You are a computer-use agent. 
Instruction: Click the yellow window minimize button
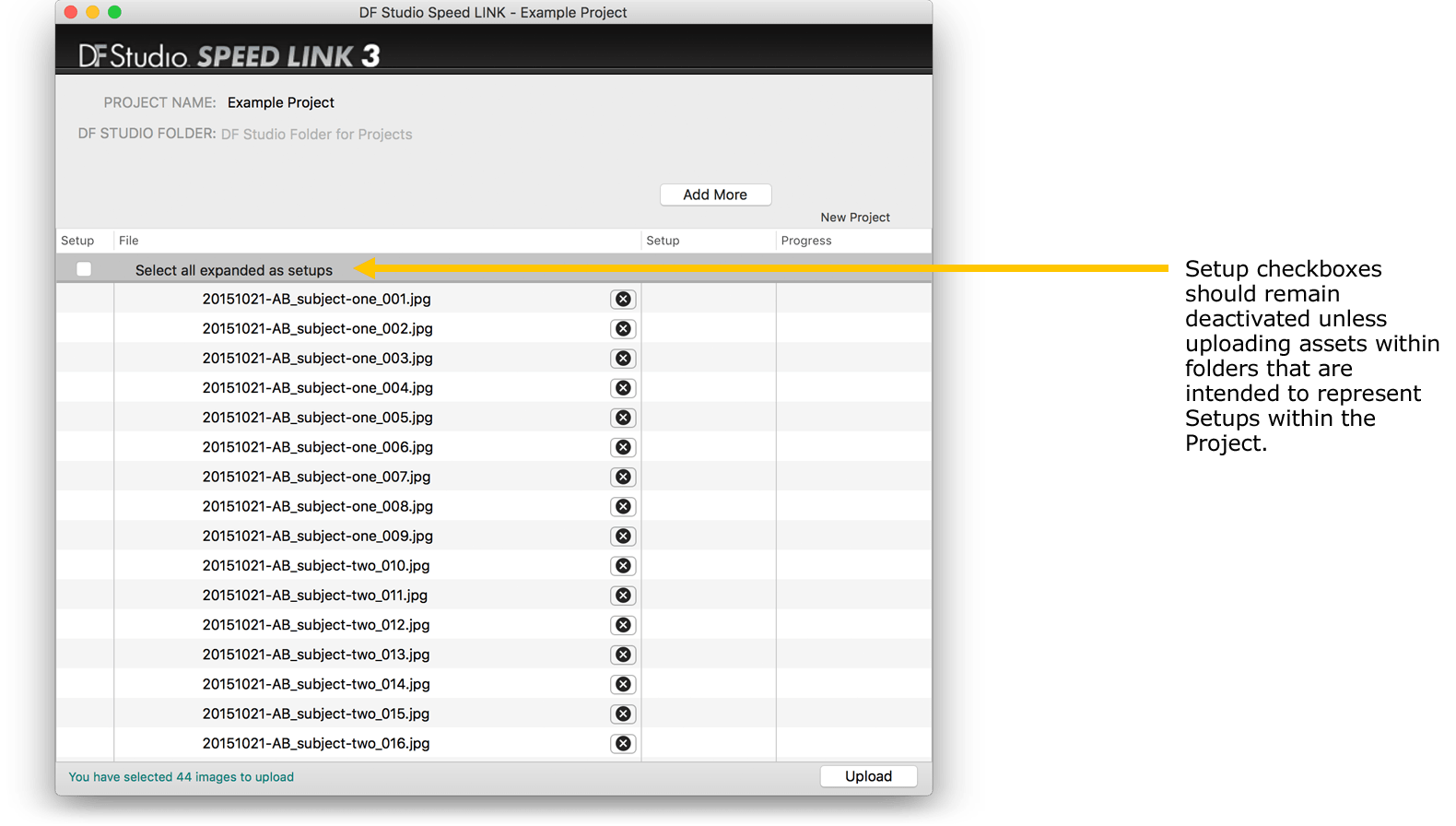coord(92,12)
